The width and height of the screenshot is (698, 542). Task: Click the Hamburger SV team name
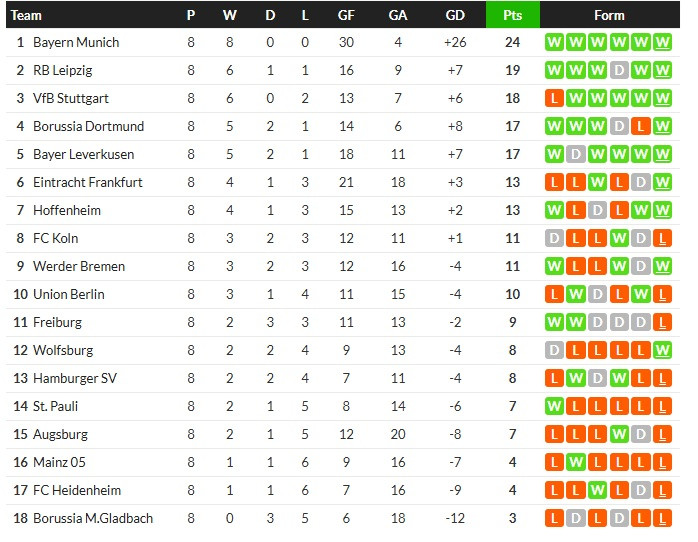74,379
